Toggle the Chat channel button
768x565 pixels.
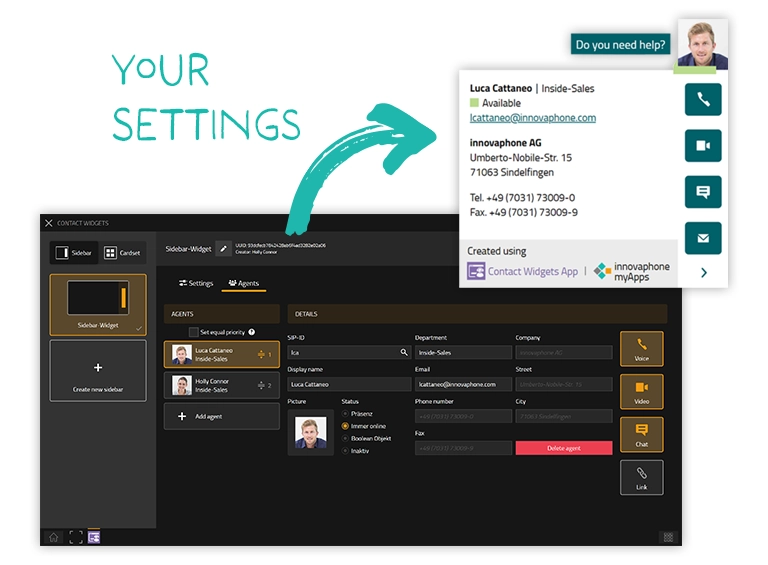642,434
